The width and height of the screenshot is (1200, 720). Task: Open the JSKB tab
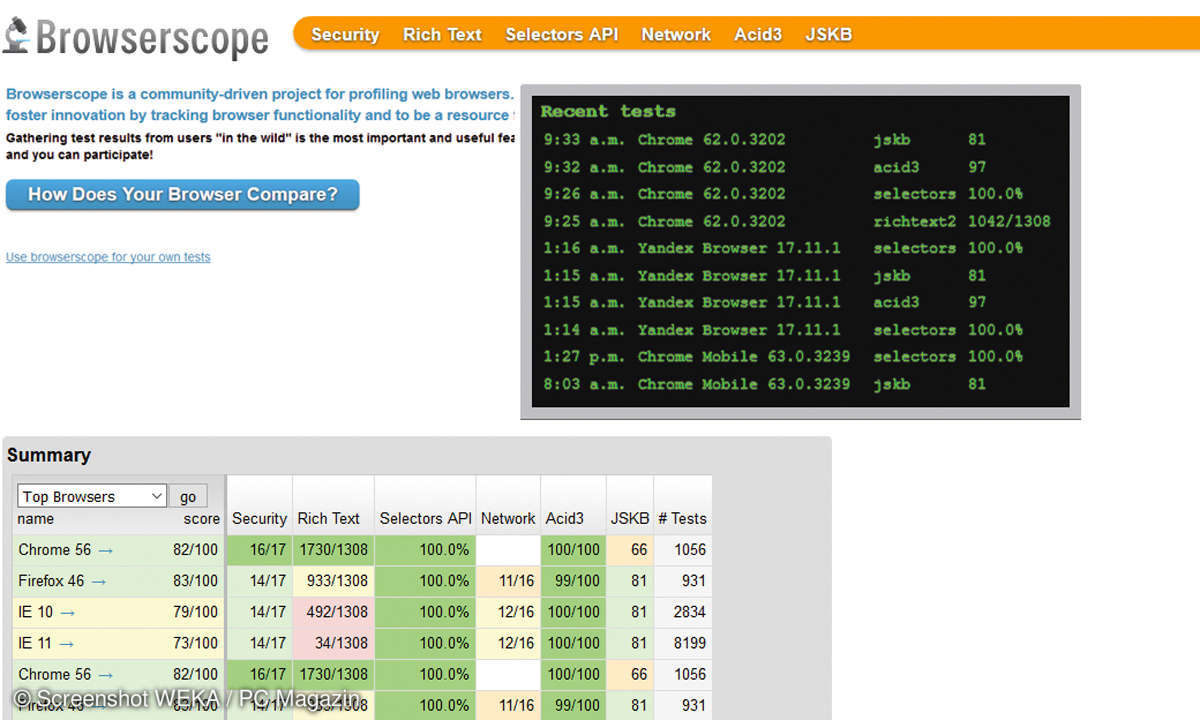pos(829,34)
